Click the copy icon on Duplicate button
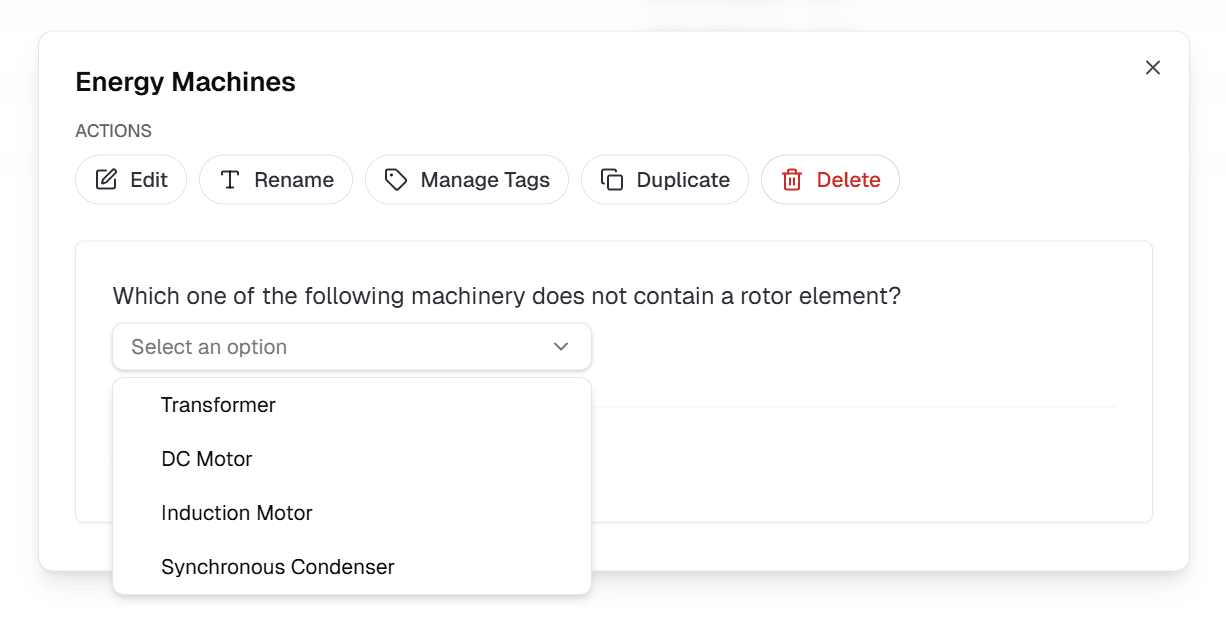Image resolution: width=1226 pixels, height=627 pixels. click(x=611, y=179)
